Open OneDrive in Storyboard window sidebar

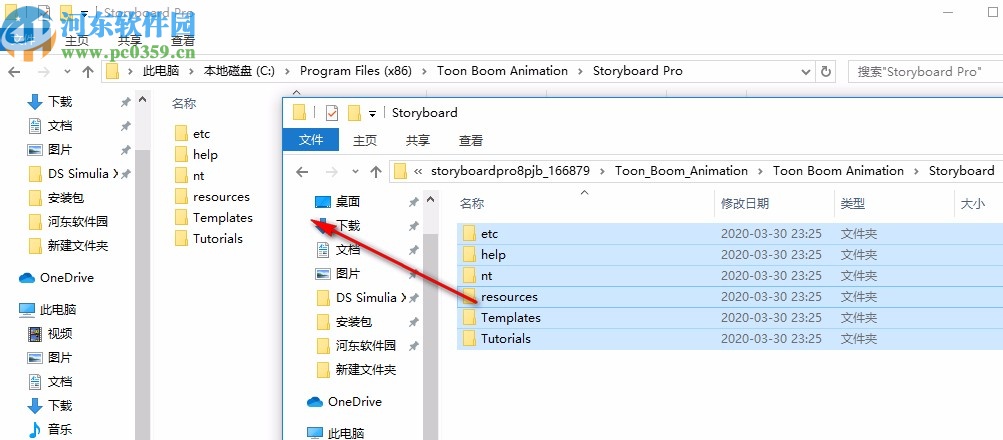[354, 402]
